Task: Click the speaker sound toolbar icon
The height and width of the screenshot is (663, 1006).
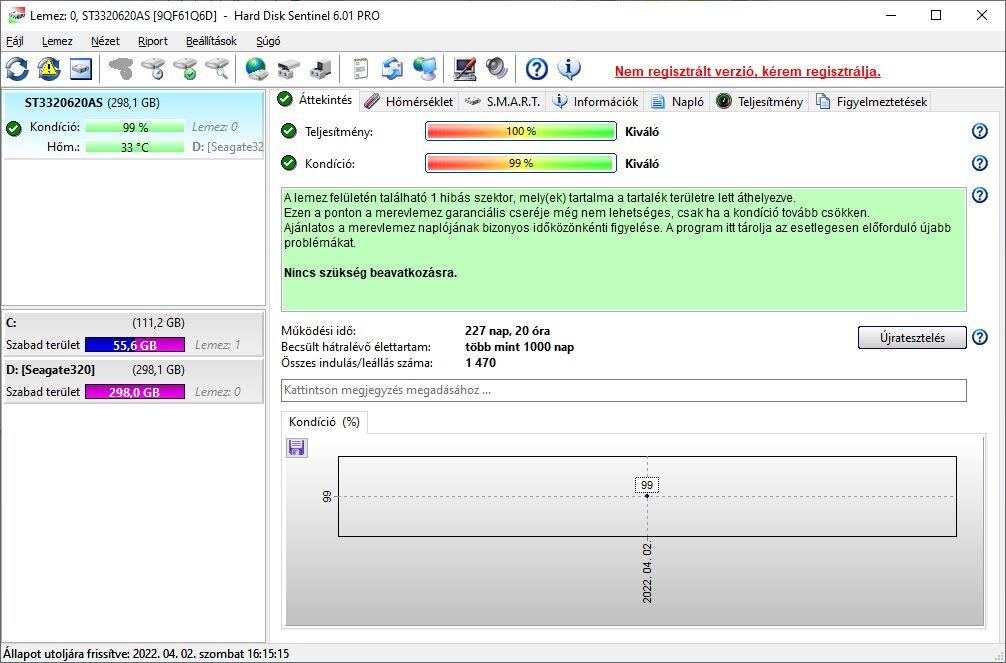Action: (x=496, y=69)
